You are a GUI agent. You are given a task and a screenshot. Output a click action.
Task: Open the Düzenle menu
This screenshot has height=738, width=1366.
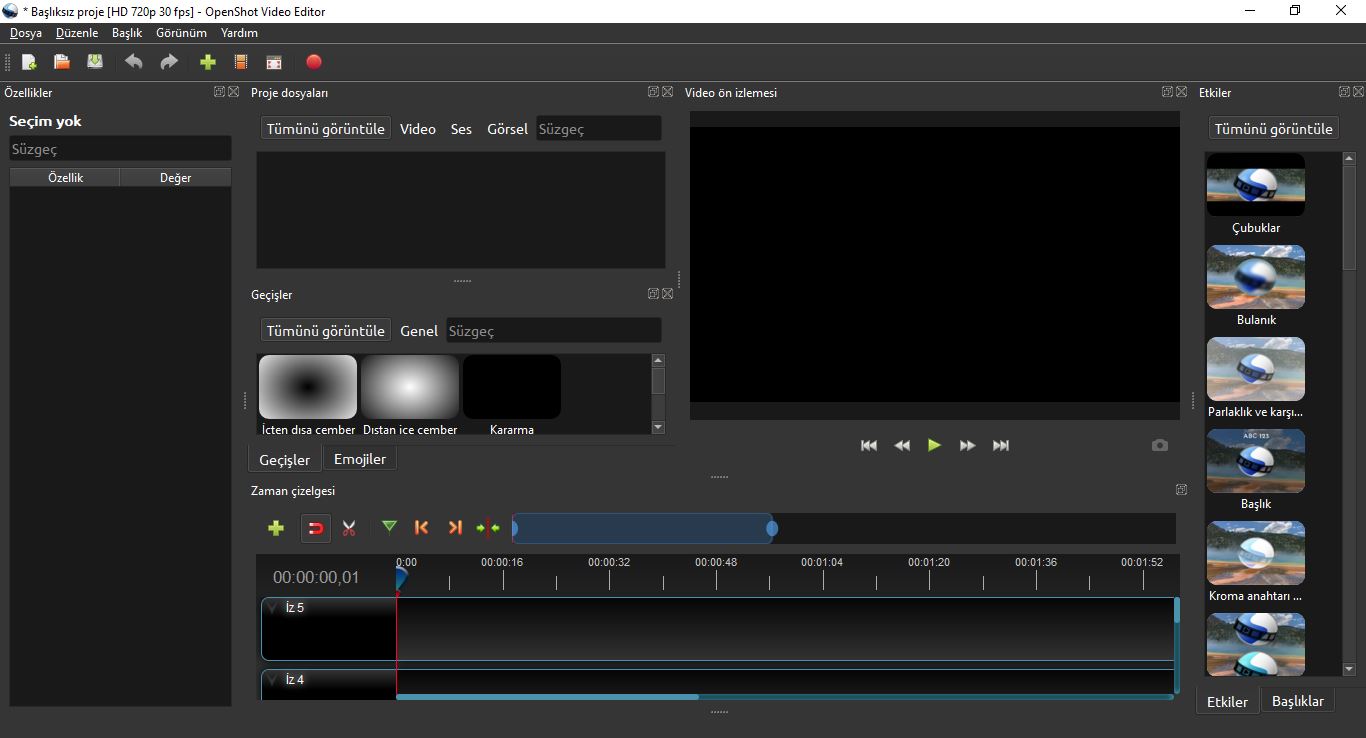coord(77,33)
